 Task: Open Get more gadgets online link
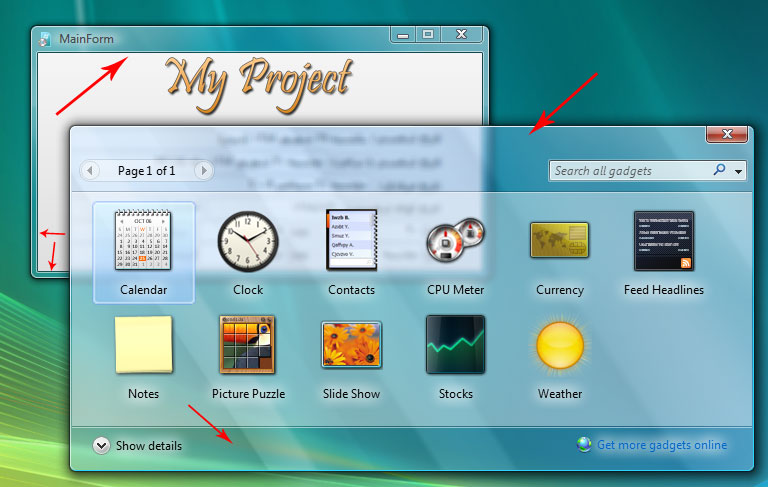click(x=662, y=445)
